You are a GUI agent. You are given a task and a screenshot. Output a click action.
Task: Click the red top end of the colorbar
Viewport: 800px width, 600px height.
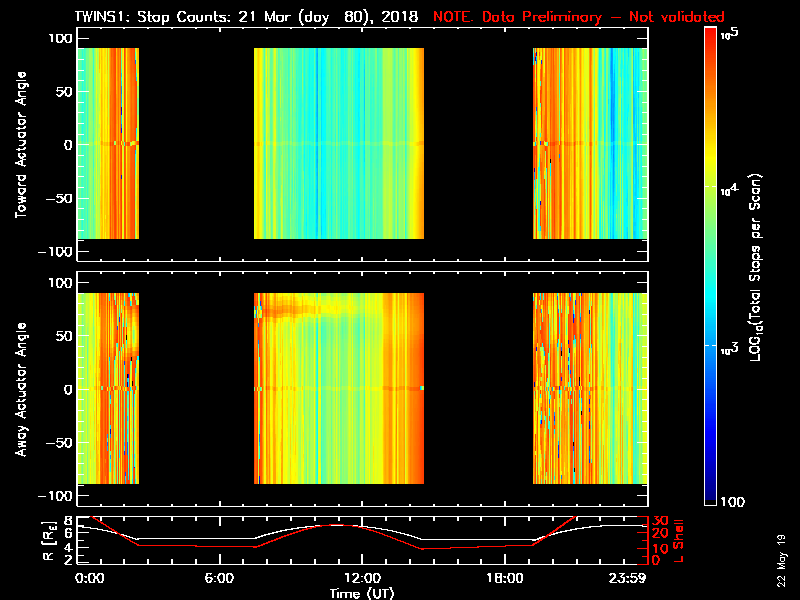point(710,34)
